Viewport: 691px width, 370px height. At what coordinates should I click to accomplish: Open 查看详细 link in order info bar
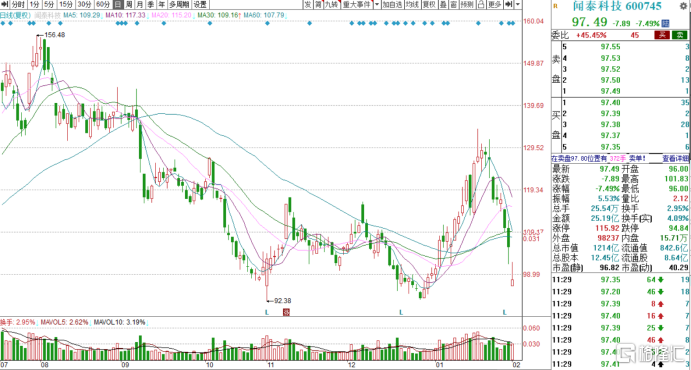675,158
